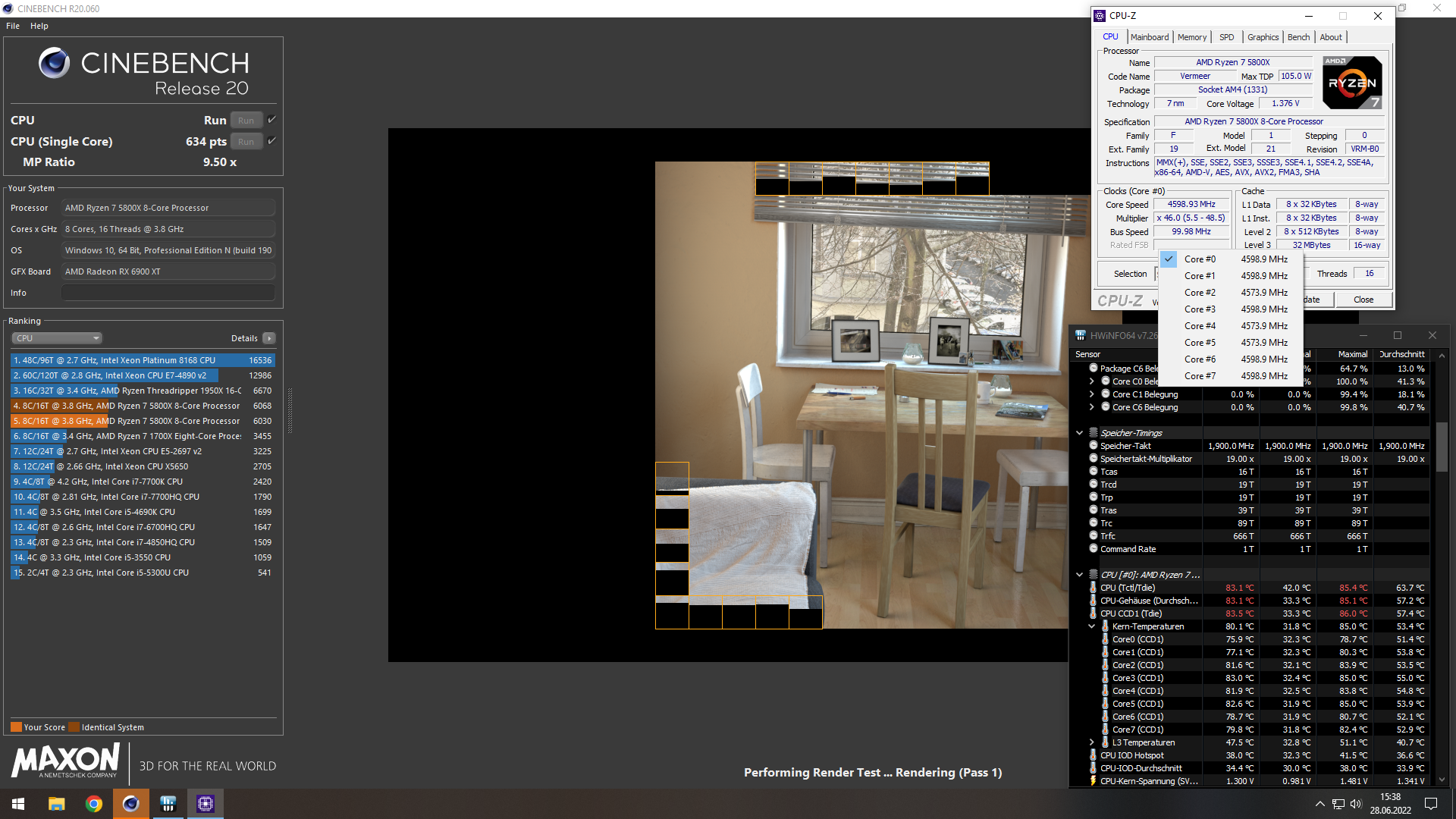1456x819 pixels.
Task: Switch to Cinebench in taskbar
Action: [x=131, y=804]
